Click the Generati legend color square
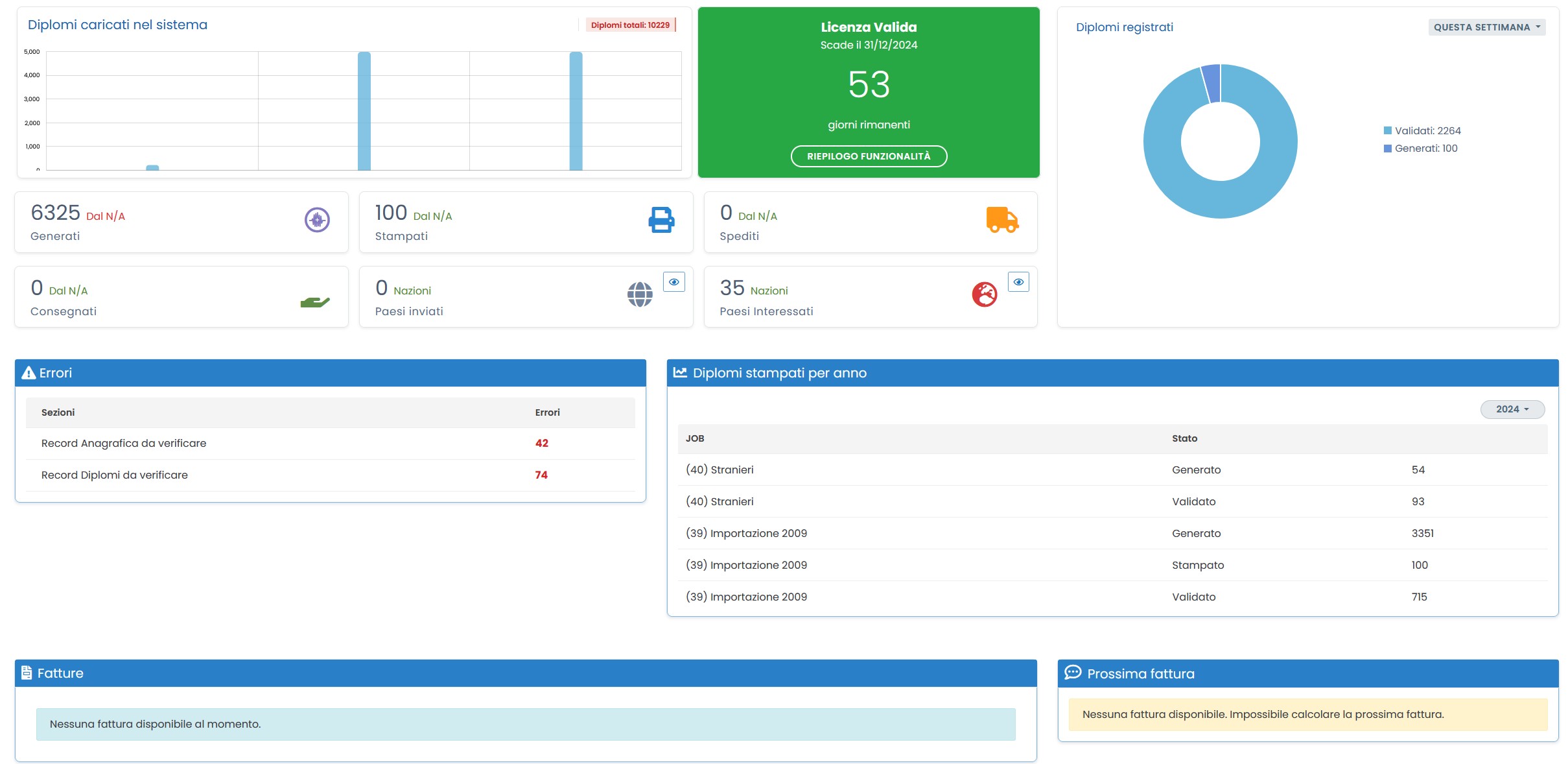This screenshot has height=764, width=1568. coord(1388,149)
